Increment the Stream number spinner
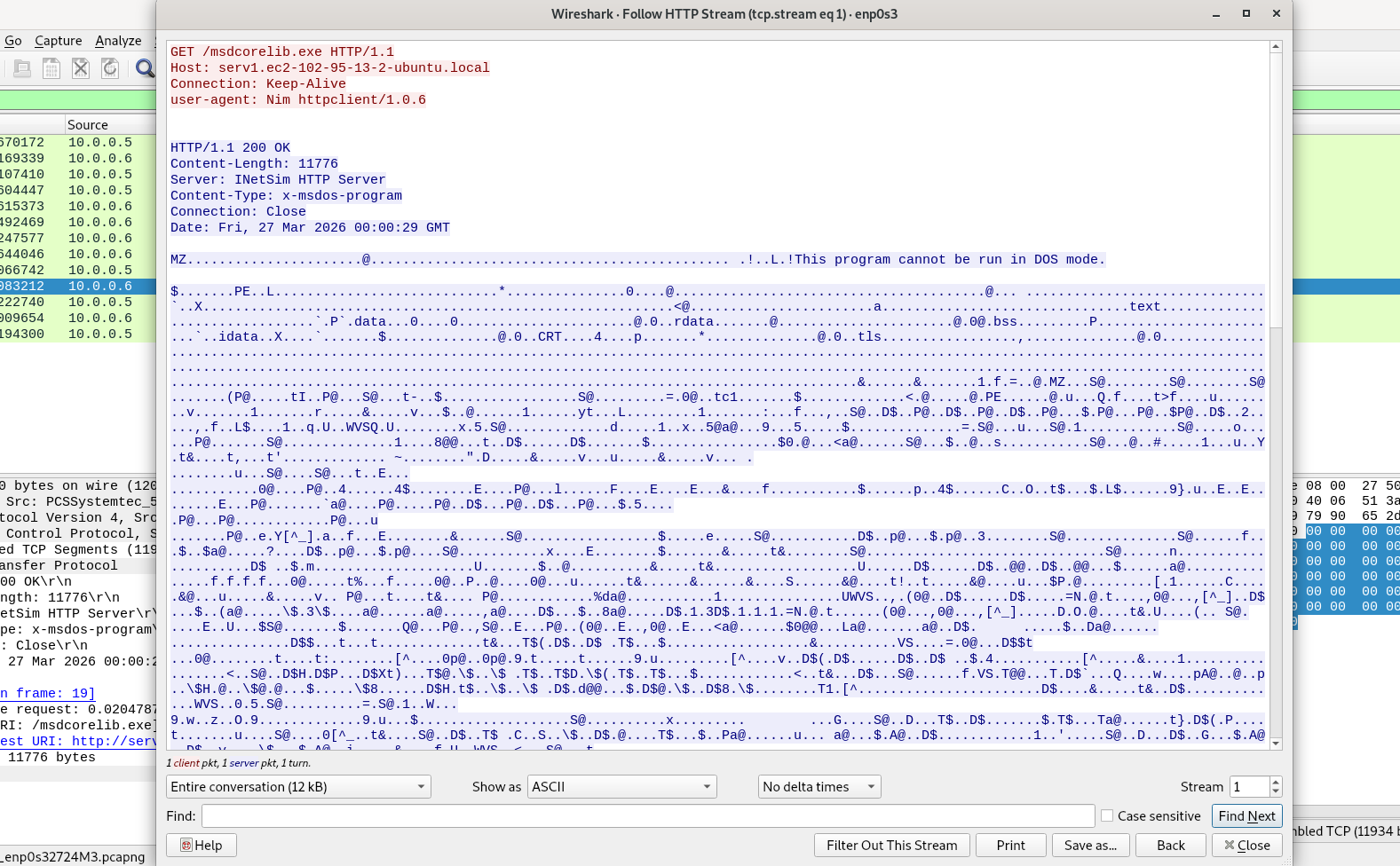The height and width of the screenshot is (866, 1400). coord(1276,783)
